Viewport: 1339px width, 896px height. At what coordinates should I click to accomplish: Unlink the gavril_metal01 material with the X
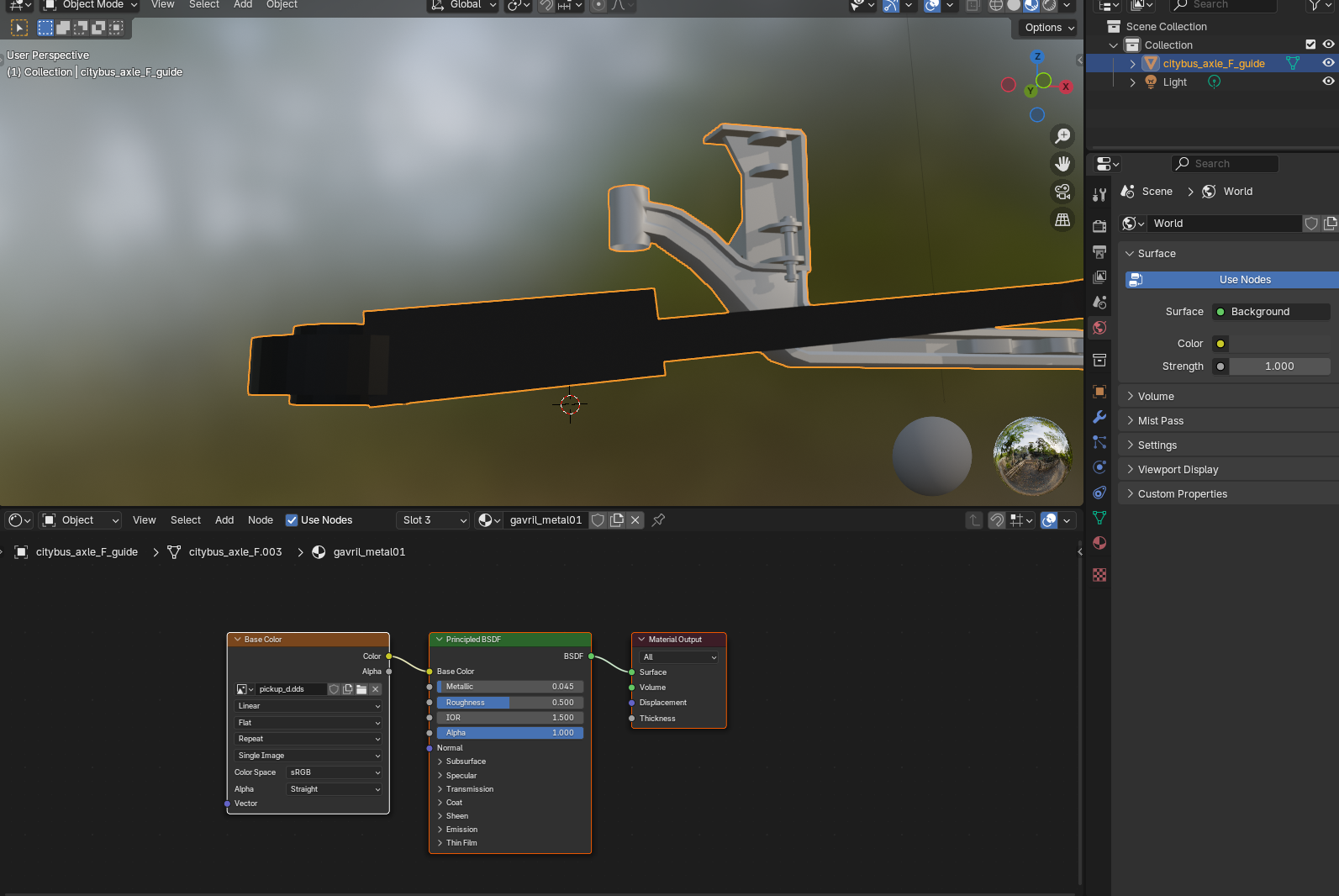pyautogui.click(x=635, y=520)
